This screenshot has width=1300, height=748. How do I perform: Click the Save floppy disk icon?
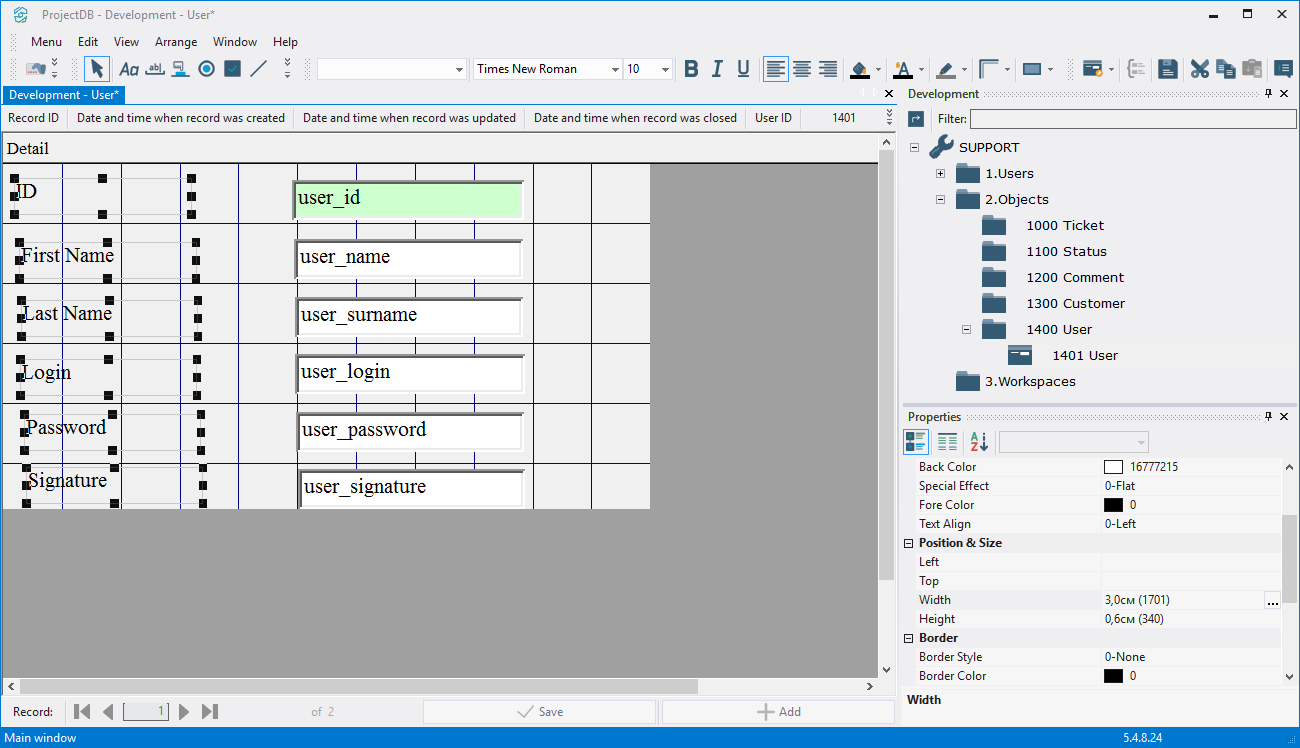click(x=1167, y=69)
